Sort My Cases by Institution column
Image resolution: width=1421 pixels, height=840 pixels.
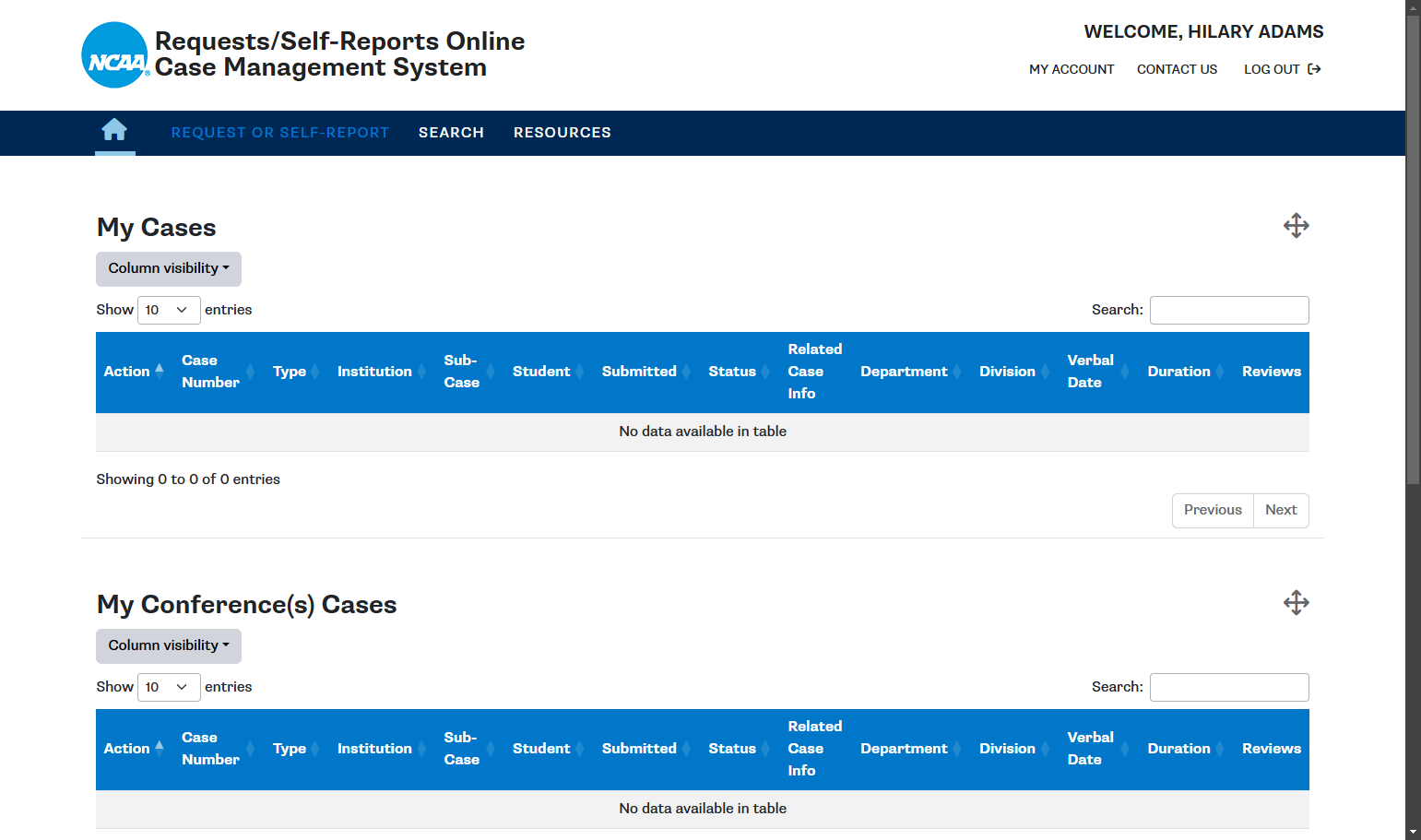coord(382,372)
